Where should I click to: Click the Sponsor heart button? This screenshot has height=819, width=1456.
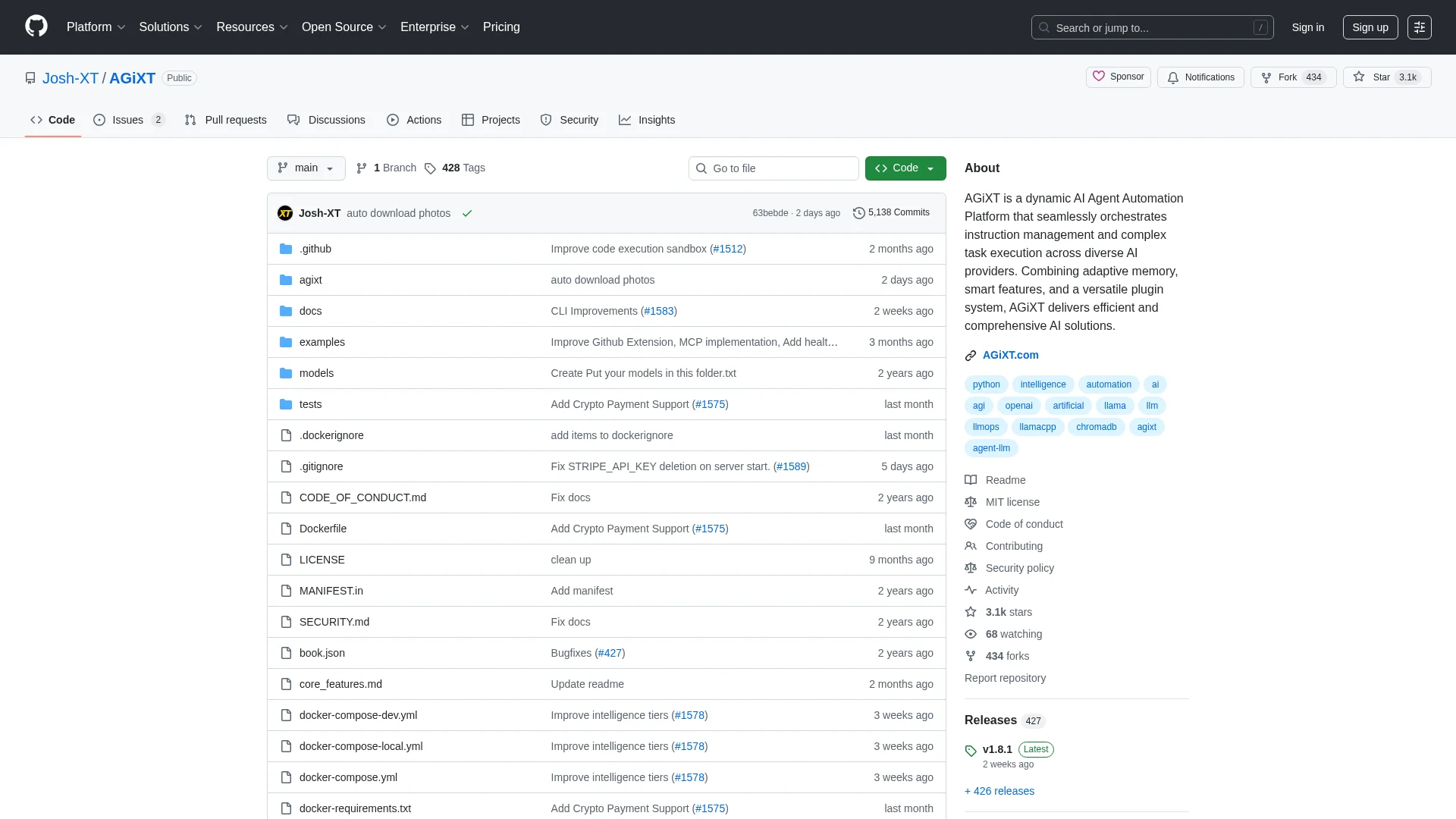(1118, 77)
